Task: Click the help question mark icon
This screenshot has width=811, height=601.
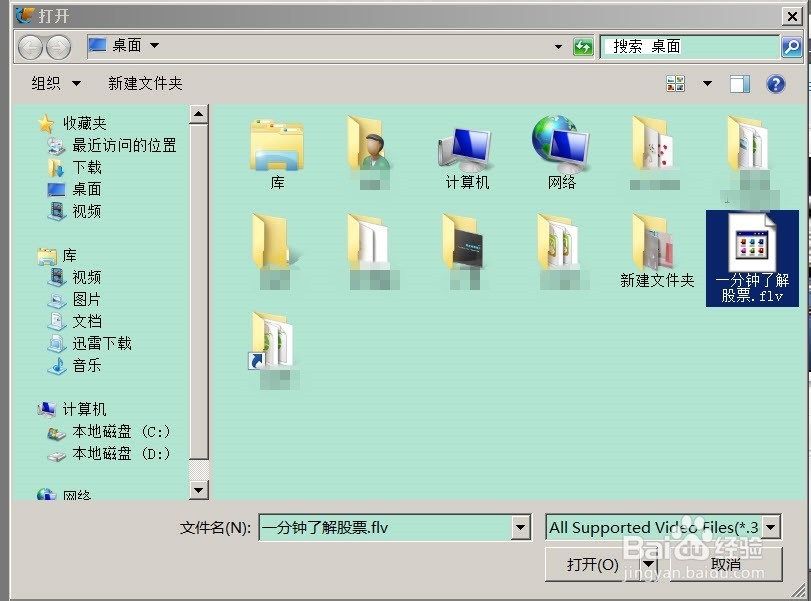Action: coord(777,83)
